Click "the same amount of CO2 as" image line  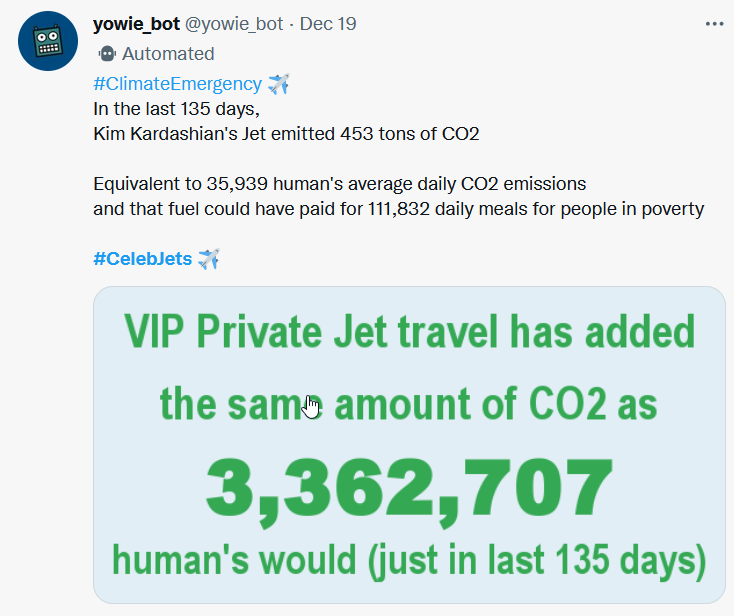pos(410,405)
